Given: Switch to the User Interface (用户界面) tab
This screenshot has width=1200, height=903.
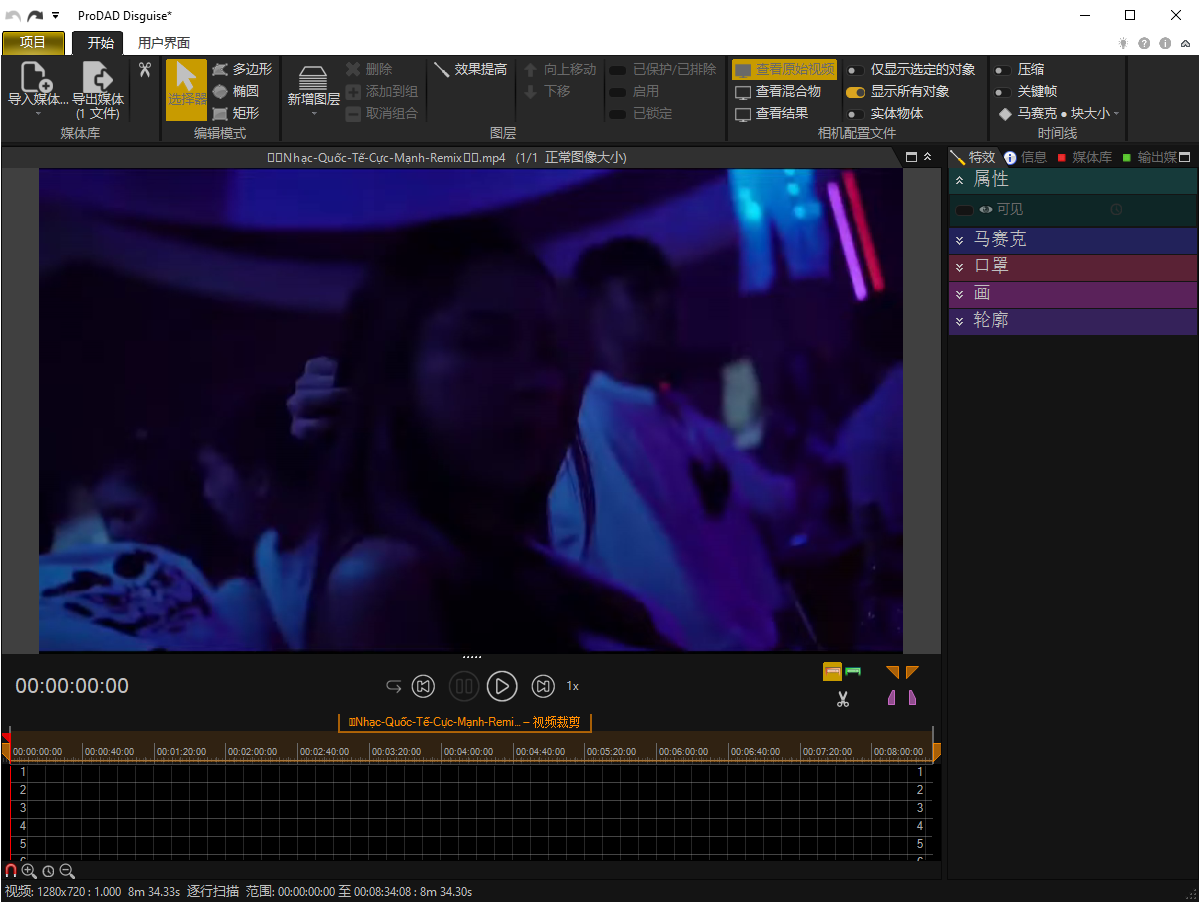Looking at the screenshot, I should coord(164,43).
